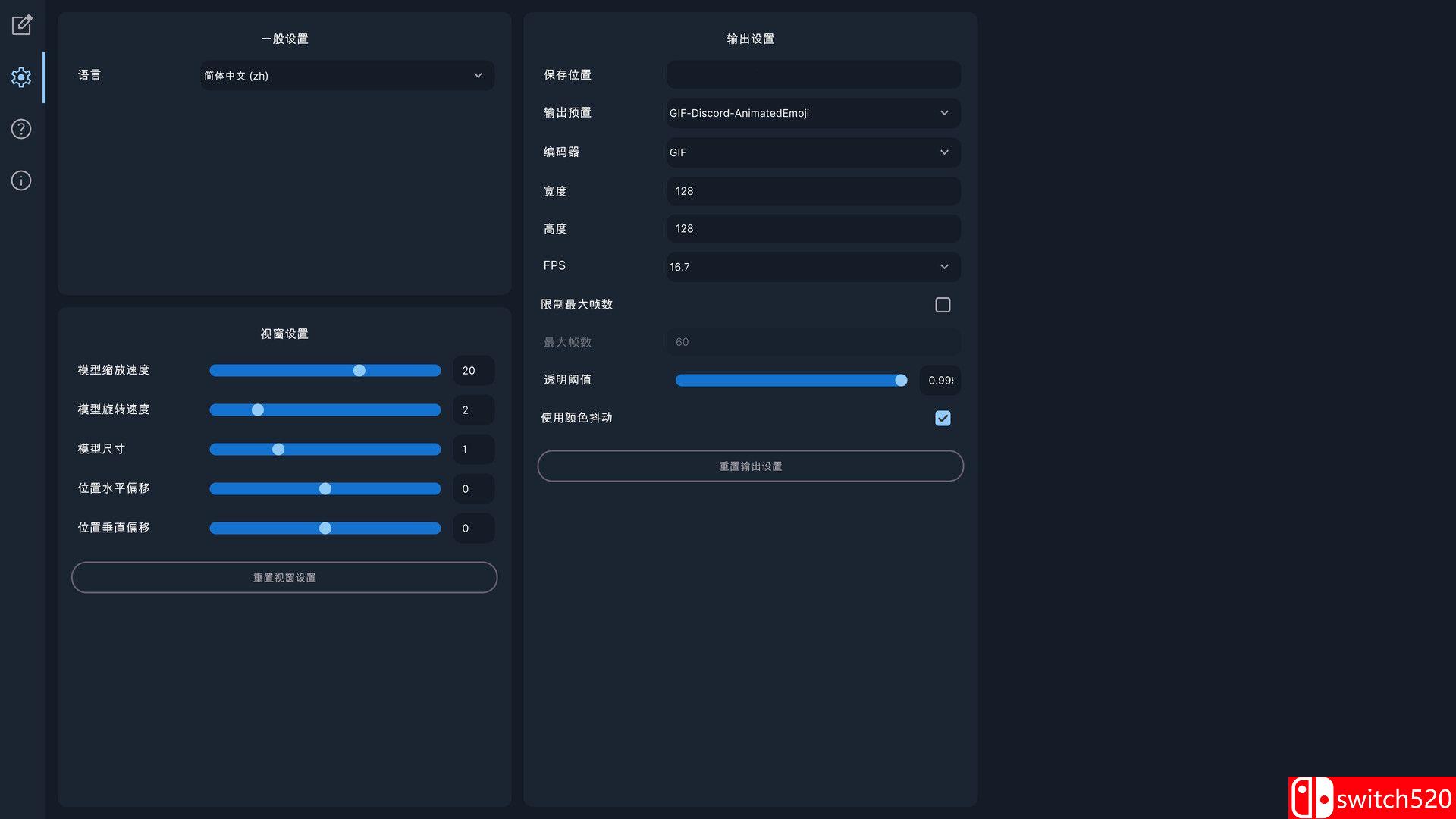The width and height of the screenshot is (1456, 819).
Task: Disable 使用颜色抖动 checkbox
Action: [943, 418]
